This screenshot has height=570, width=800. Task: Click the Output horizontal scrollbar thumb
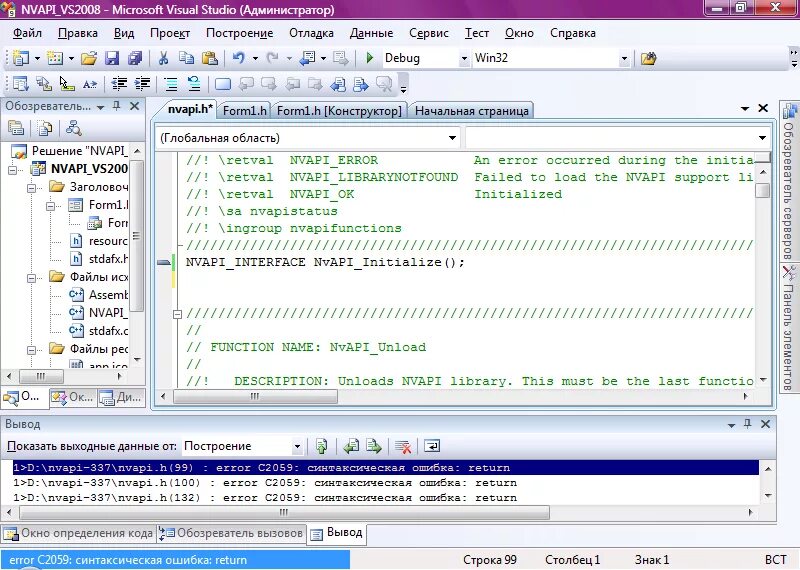tap(284, 512)
